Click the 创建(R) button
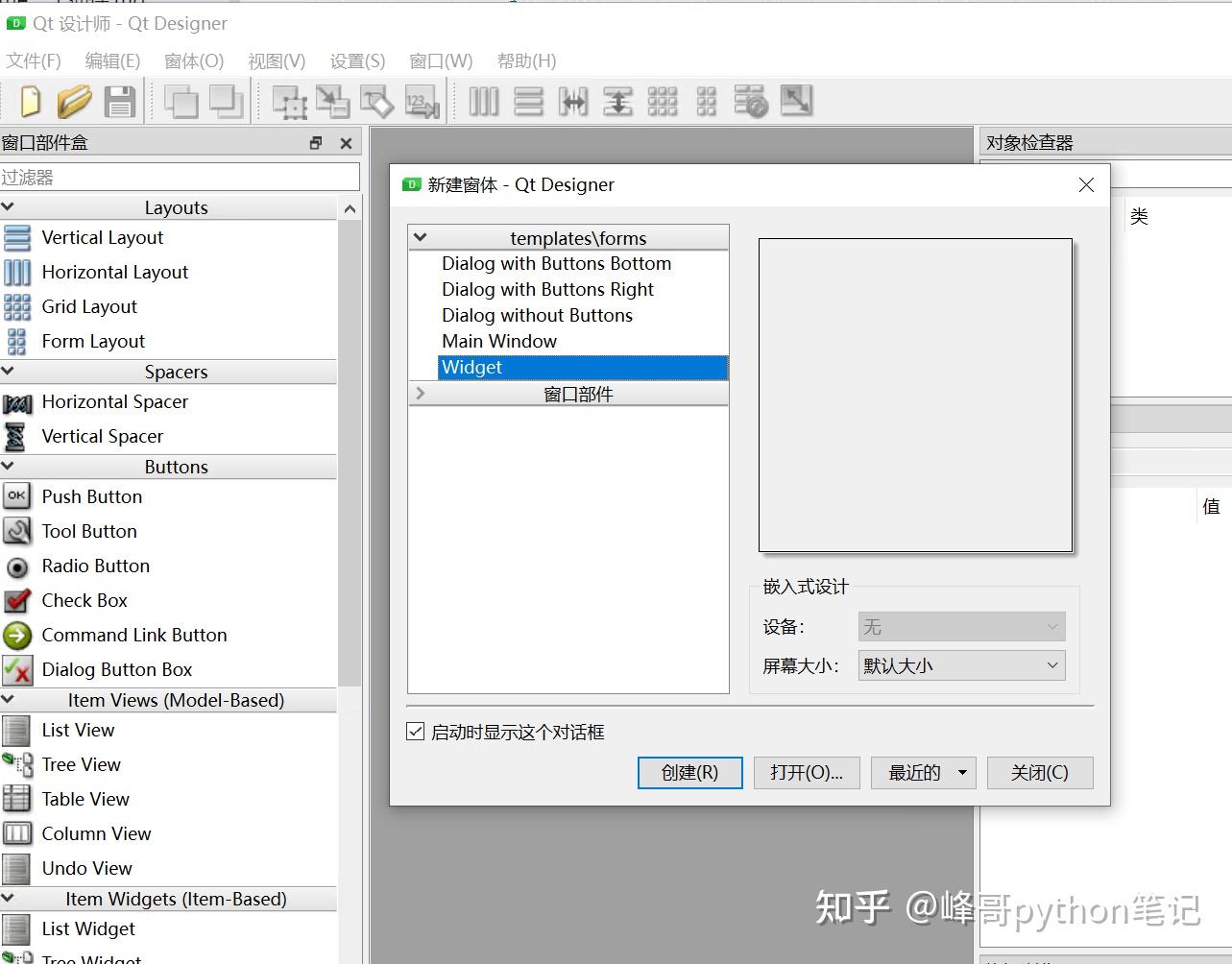The height and width of the screenshot is (964, 1232). click(x=689, y=772)
